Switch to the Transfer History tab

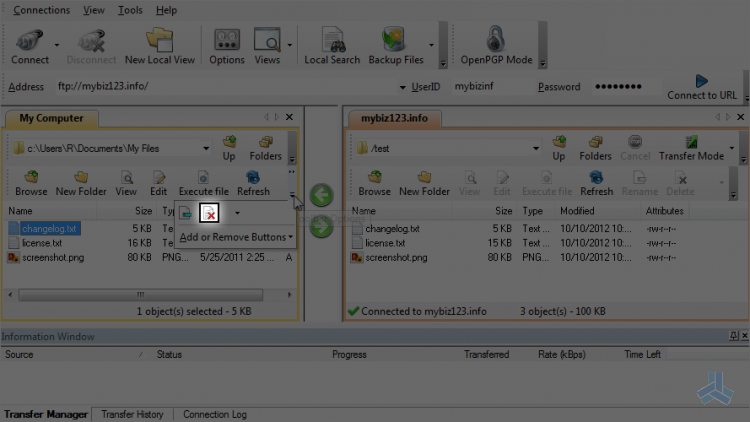point(132,414)
